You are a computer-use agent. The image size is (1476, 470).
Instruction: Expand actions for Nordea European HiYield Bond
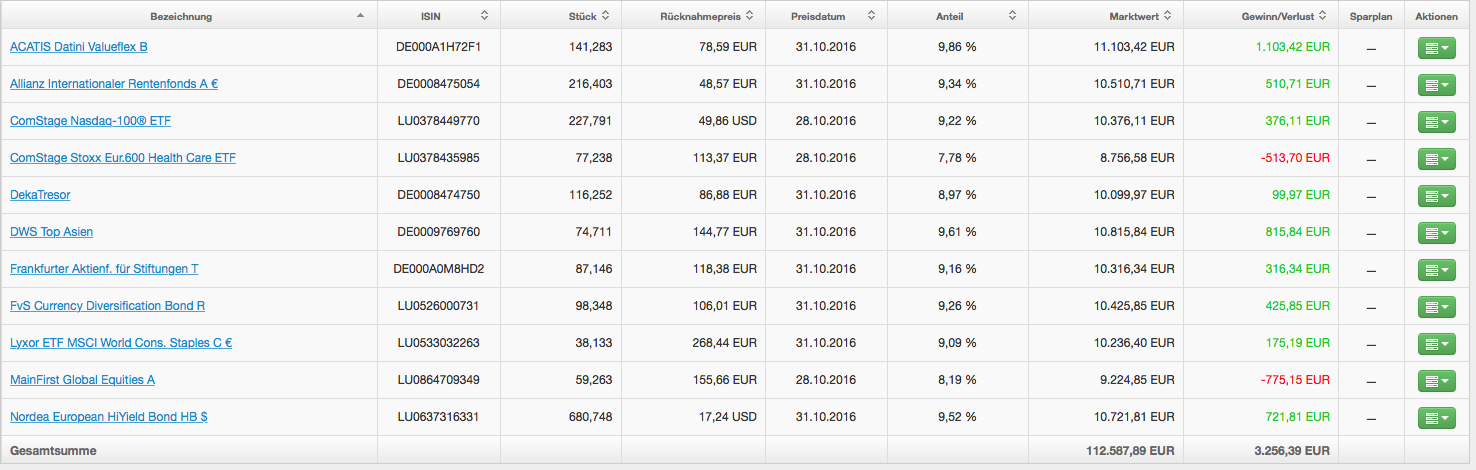[x=1437, y=418]
